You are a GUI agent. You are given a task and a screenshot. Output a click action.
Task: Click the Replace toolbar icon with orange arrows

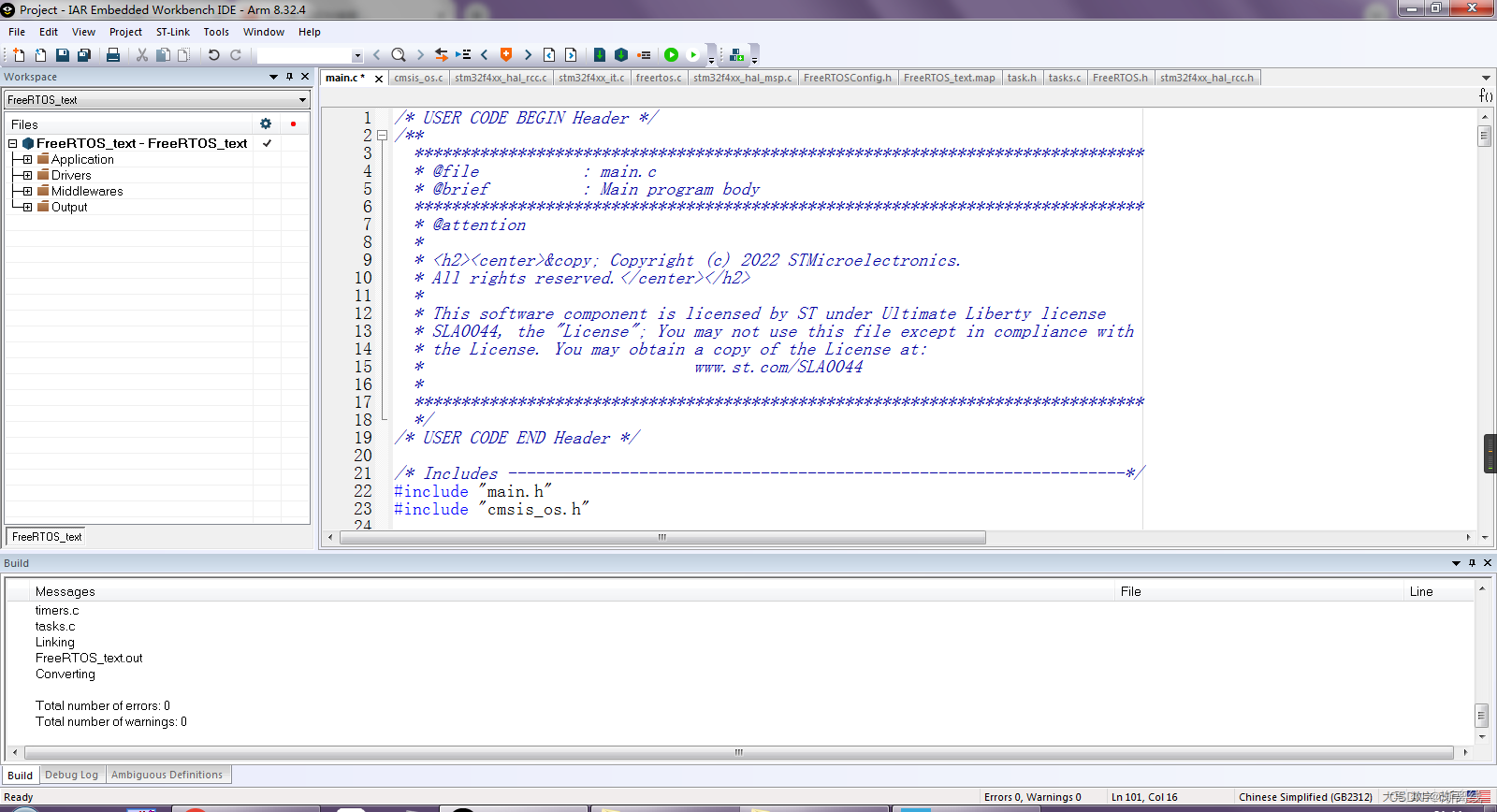(x=442, y=55)
